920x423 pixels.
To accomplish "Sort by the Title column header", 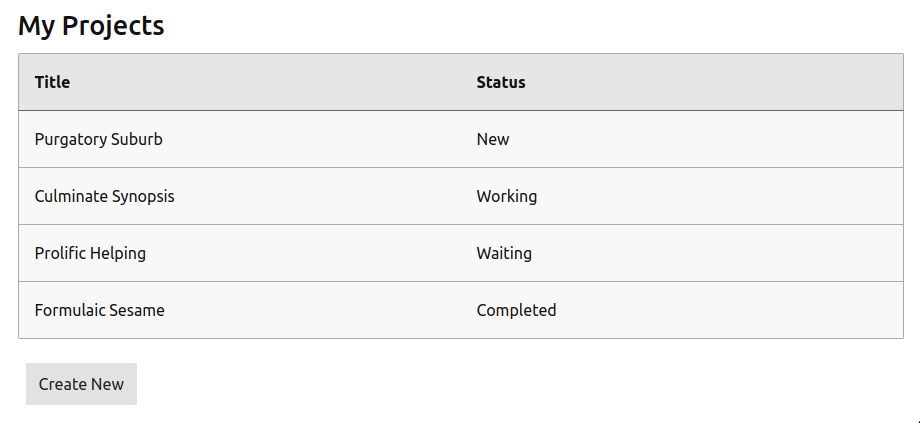I will pos(52,82).
